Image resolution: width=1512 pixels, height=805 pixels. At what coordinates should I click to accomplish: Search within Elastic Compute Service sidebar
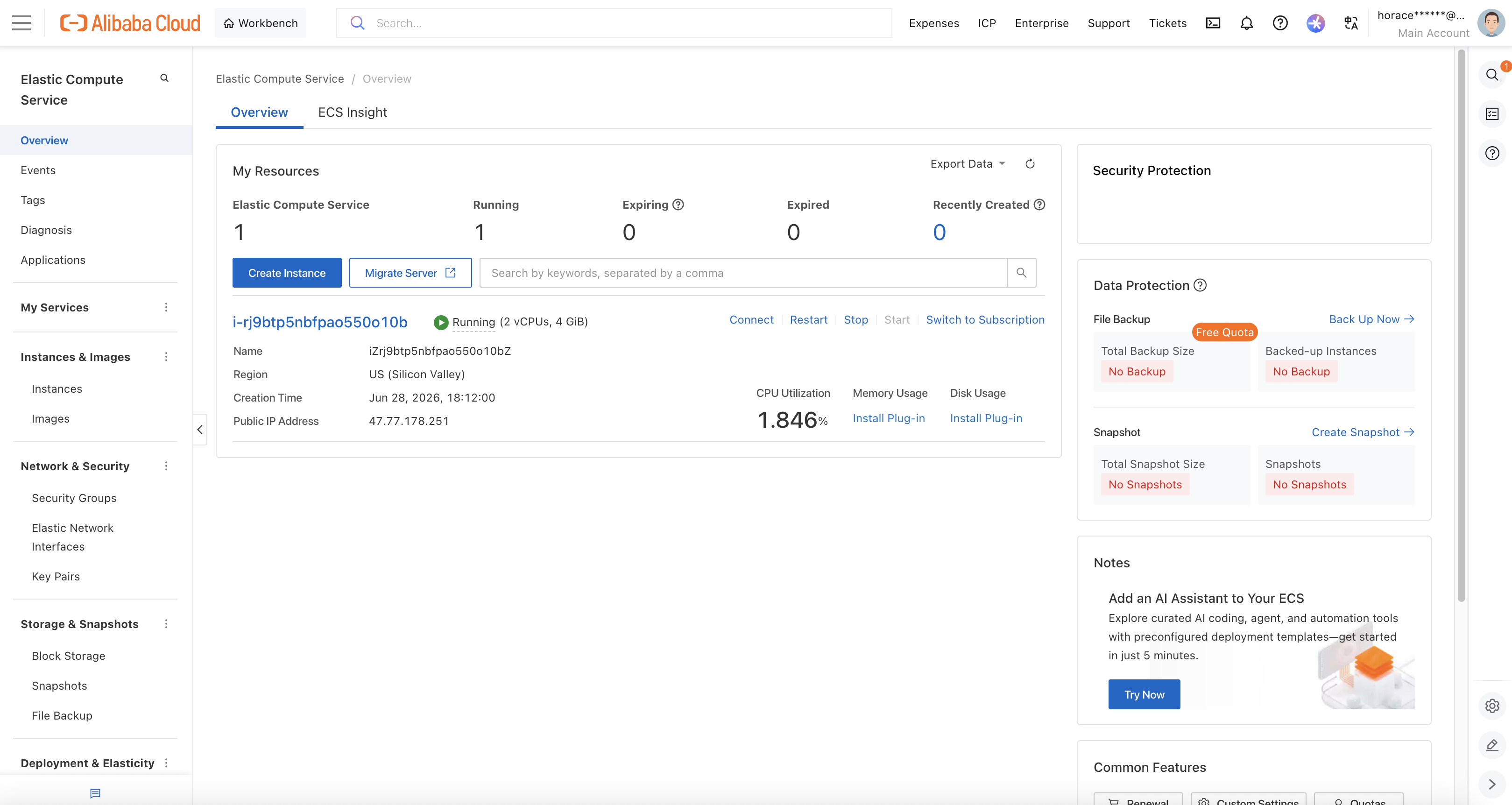pyautogui.click(x=164, y=78)
